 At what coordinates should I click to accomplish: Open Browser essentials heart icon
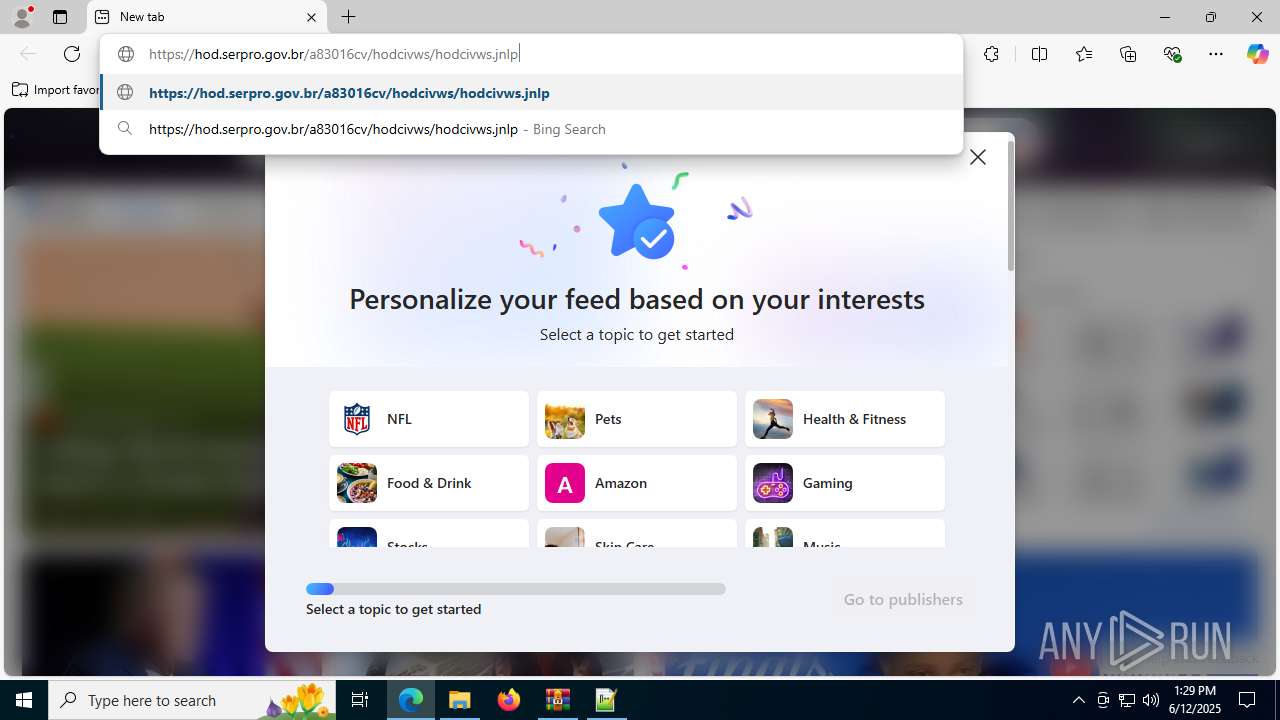coord(1172,54)
